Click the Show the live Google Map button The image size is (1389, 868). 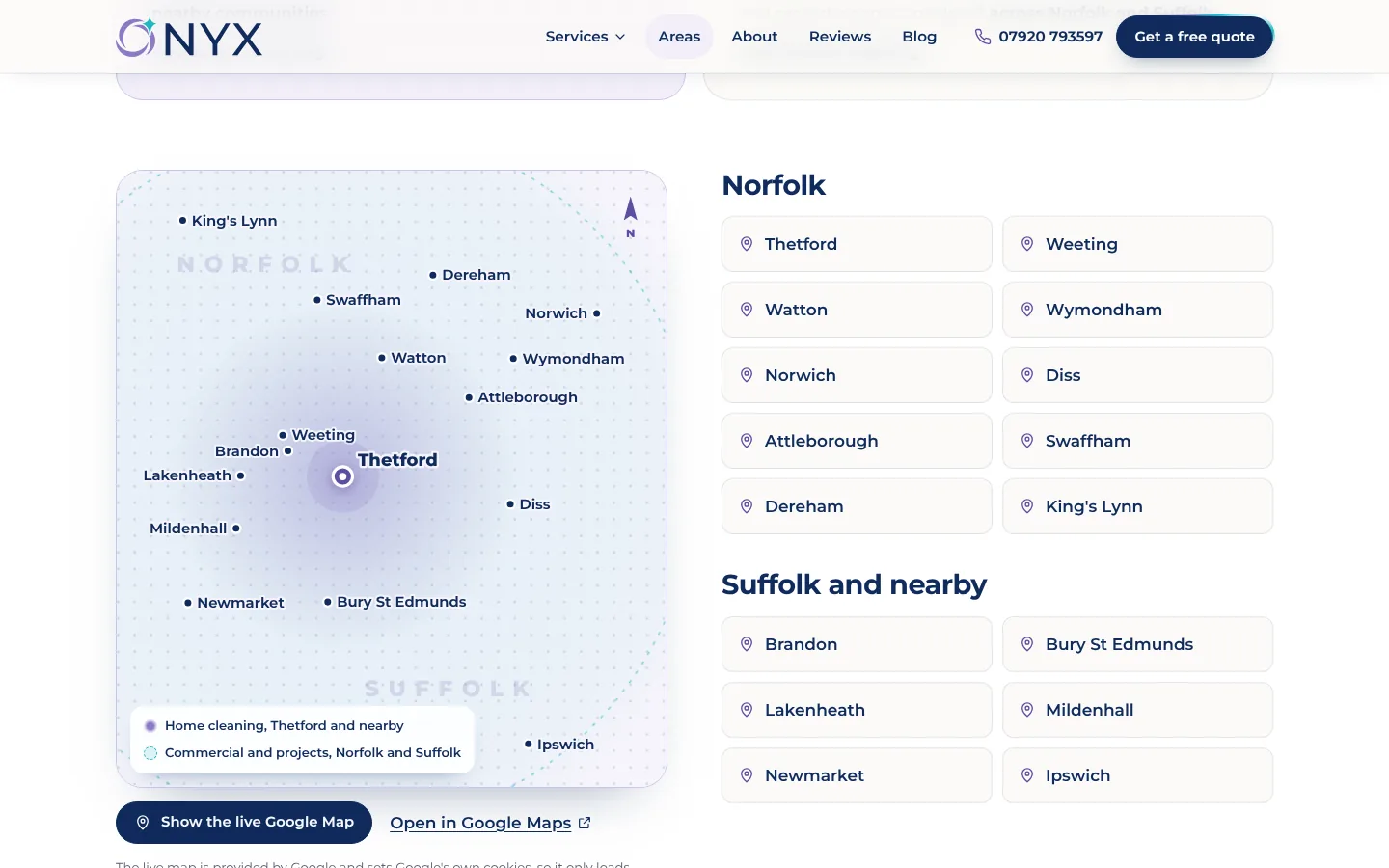pos(244,823)
